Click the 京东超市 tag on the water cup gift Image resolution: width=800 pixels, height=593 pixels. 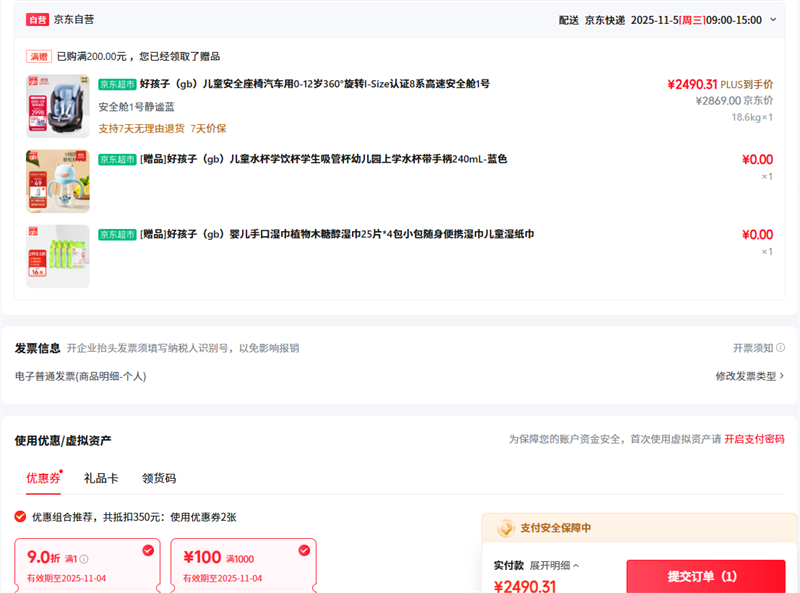click(x=117, y=158)
